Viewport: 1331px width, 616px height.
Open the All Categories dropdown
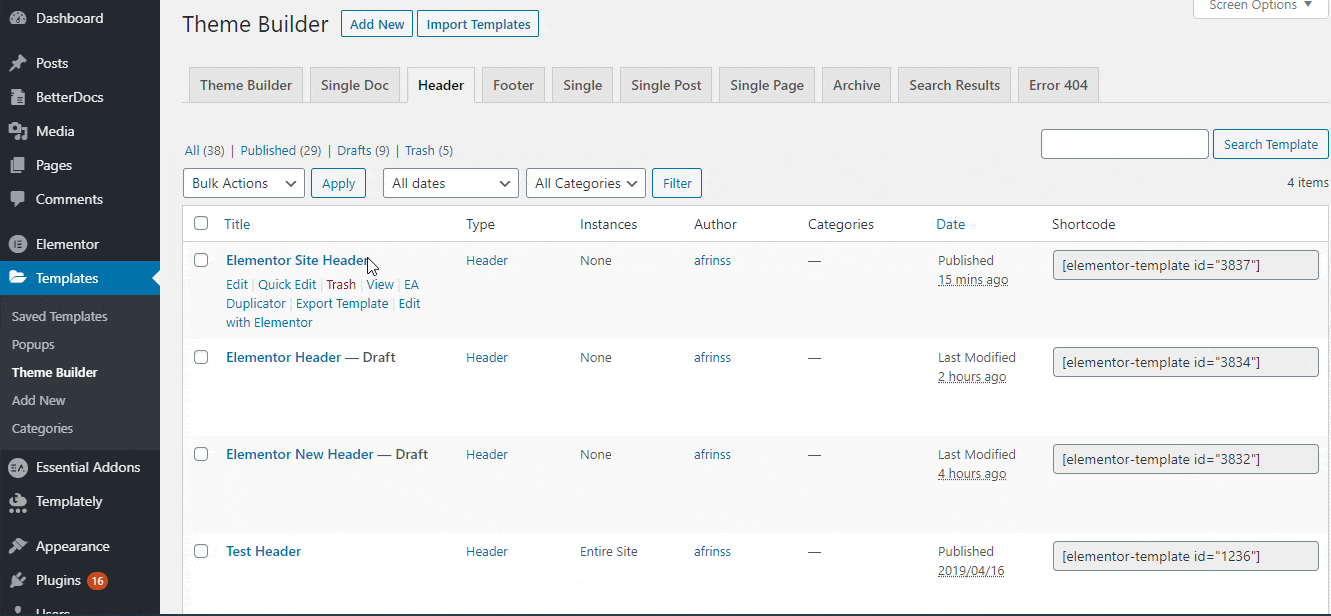[x=586, y=183]
